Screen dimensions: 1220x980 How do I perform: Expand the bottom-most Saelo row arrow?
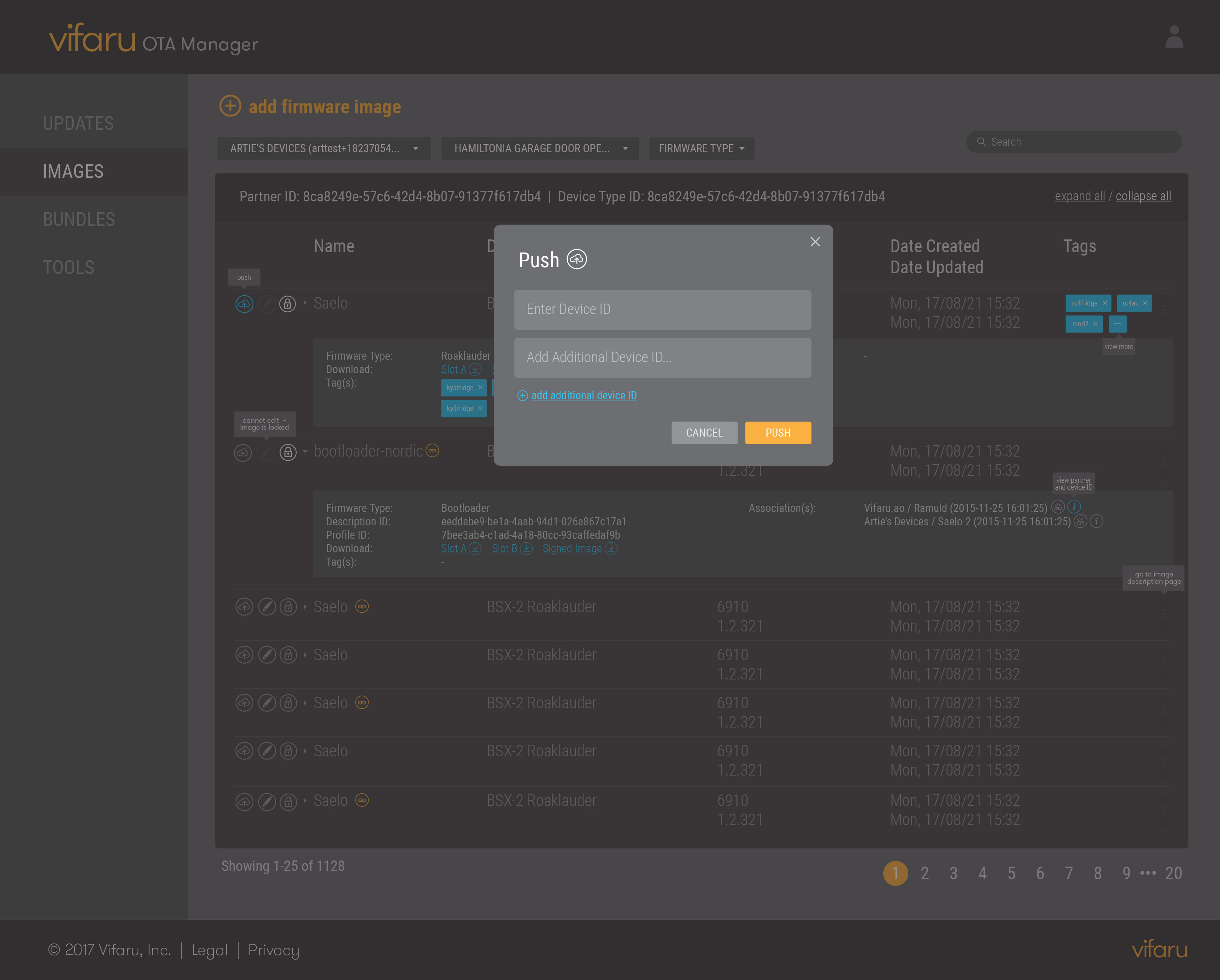click(x=305, y=800)
